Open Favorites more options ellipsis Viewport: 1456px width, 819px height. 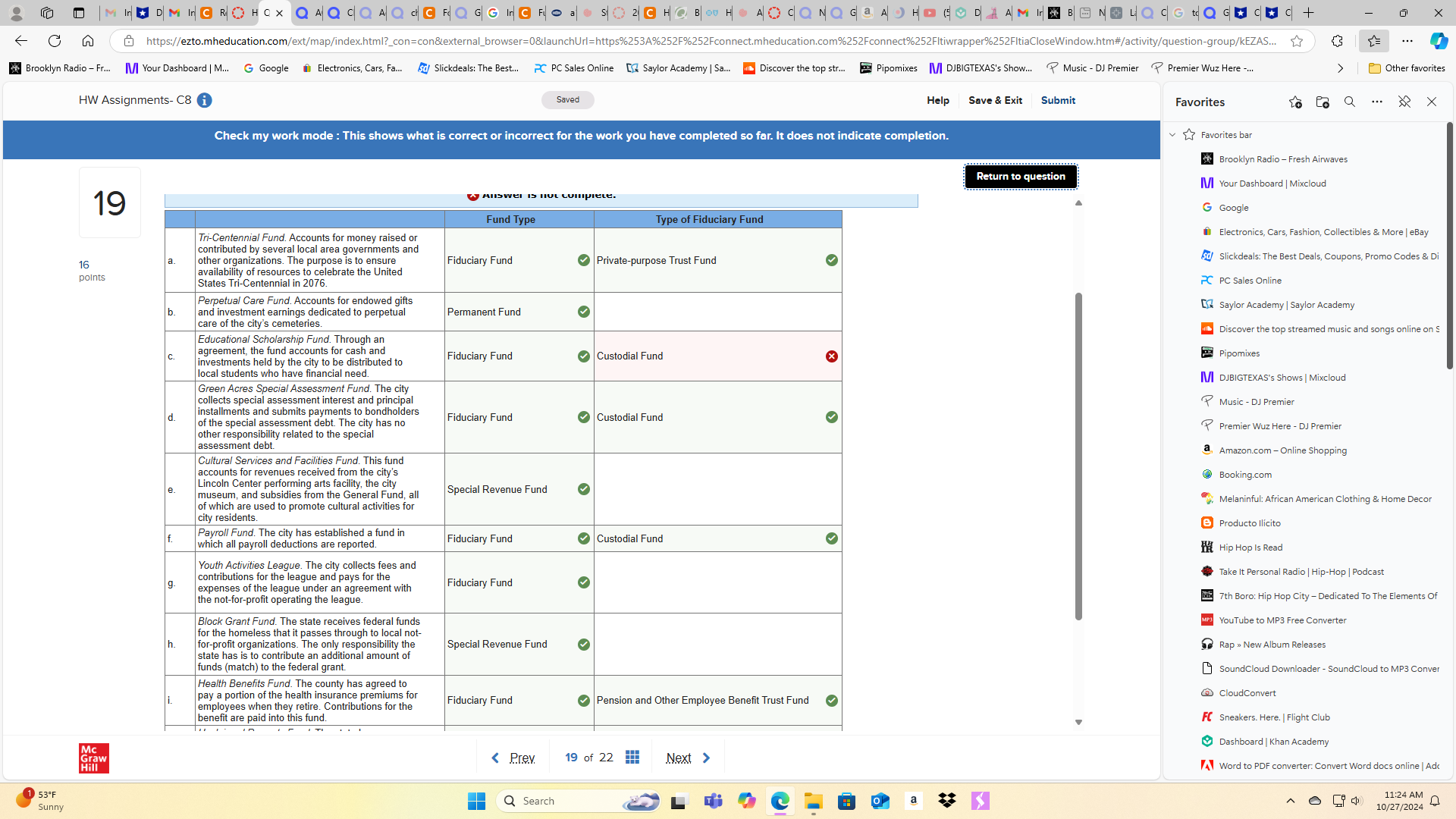(1377, 102)
